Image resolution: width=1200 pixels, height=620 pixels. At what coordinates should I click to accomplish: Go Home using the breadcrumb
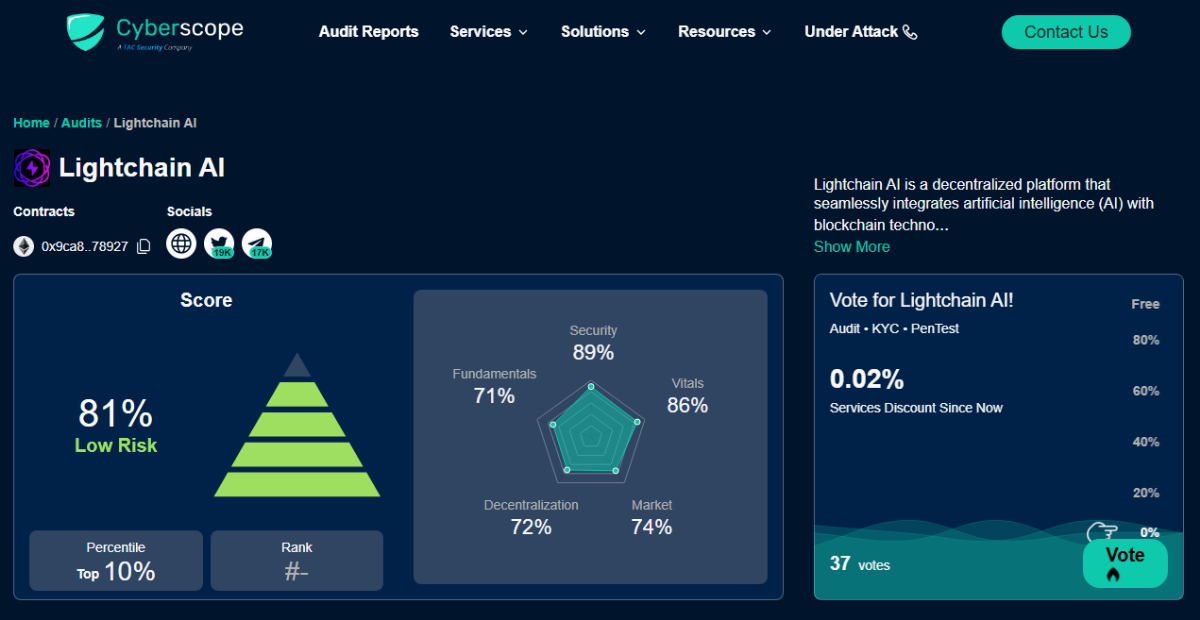tap(31, 122)
